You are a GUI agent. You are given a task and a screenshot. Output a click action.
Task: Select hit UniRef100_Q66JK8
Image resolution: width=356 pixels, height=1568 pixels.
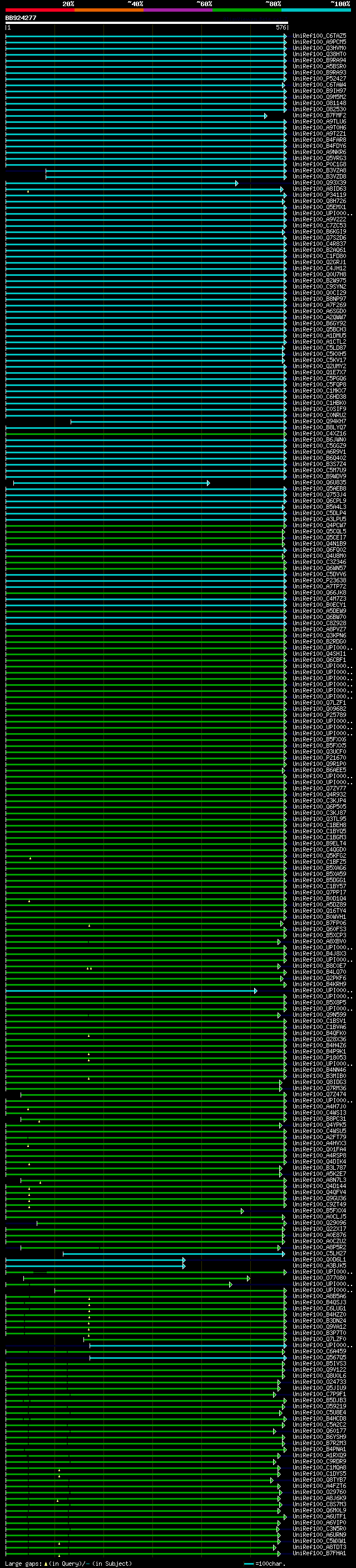point(319,592)
